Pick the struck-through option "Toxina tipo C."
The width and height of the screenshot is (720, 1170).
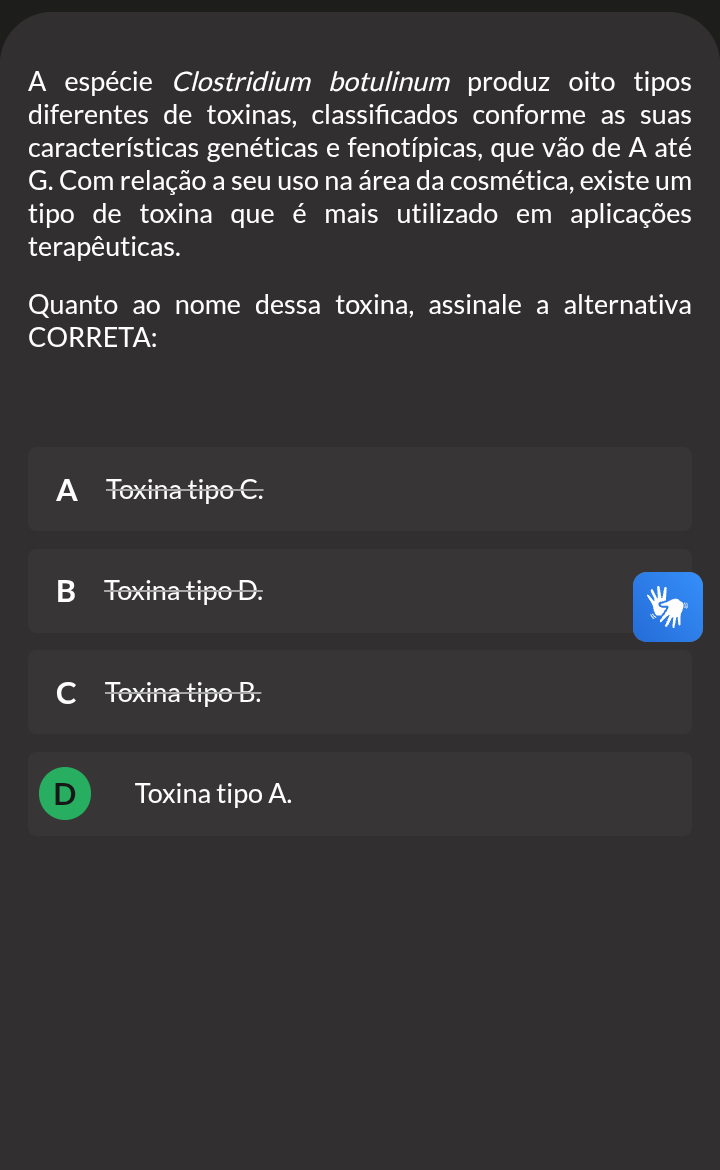pos(184,490)
